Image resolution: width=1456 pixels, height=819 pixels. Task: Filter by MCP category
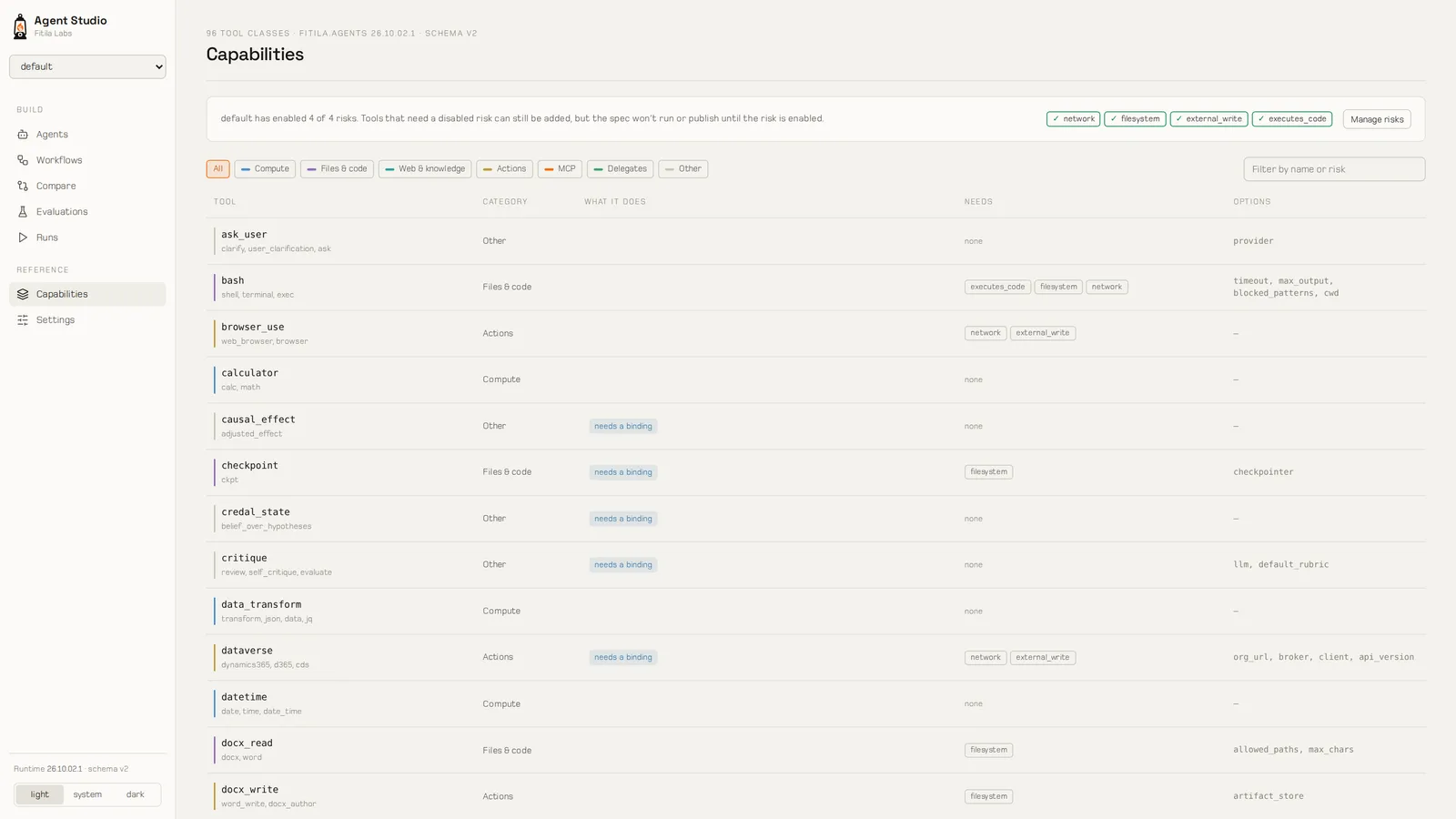560,169
